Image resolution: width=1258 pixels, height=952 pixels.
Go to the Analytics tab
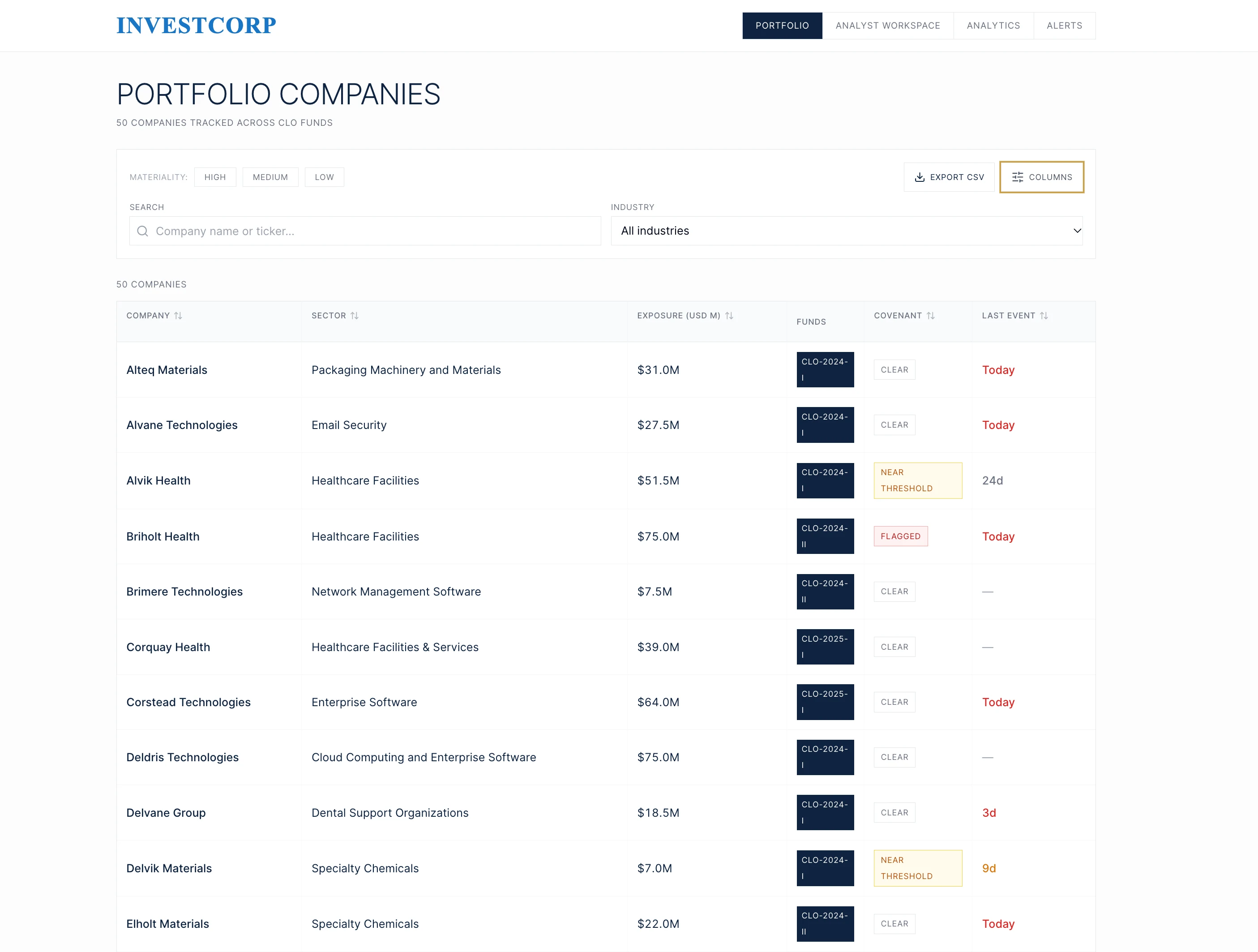[x=993, y=26]
